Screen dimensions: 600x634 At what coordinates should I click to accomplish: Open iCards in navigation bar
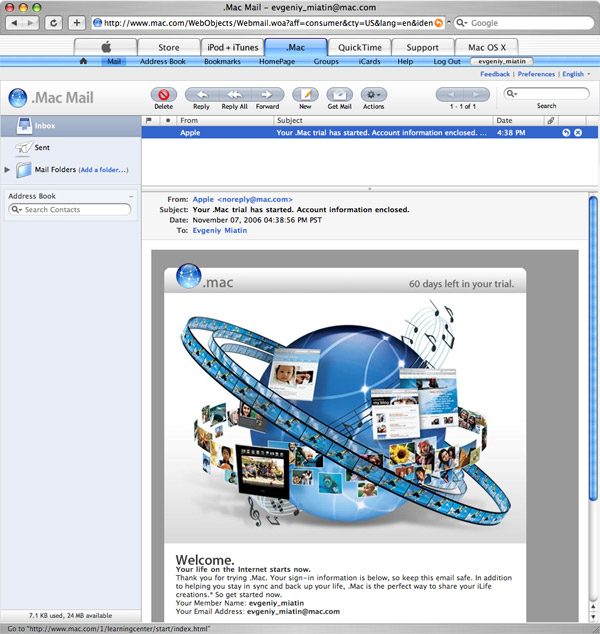(x=370, y=61)
